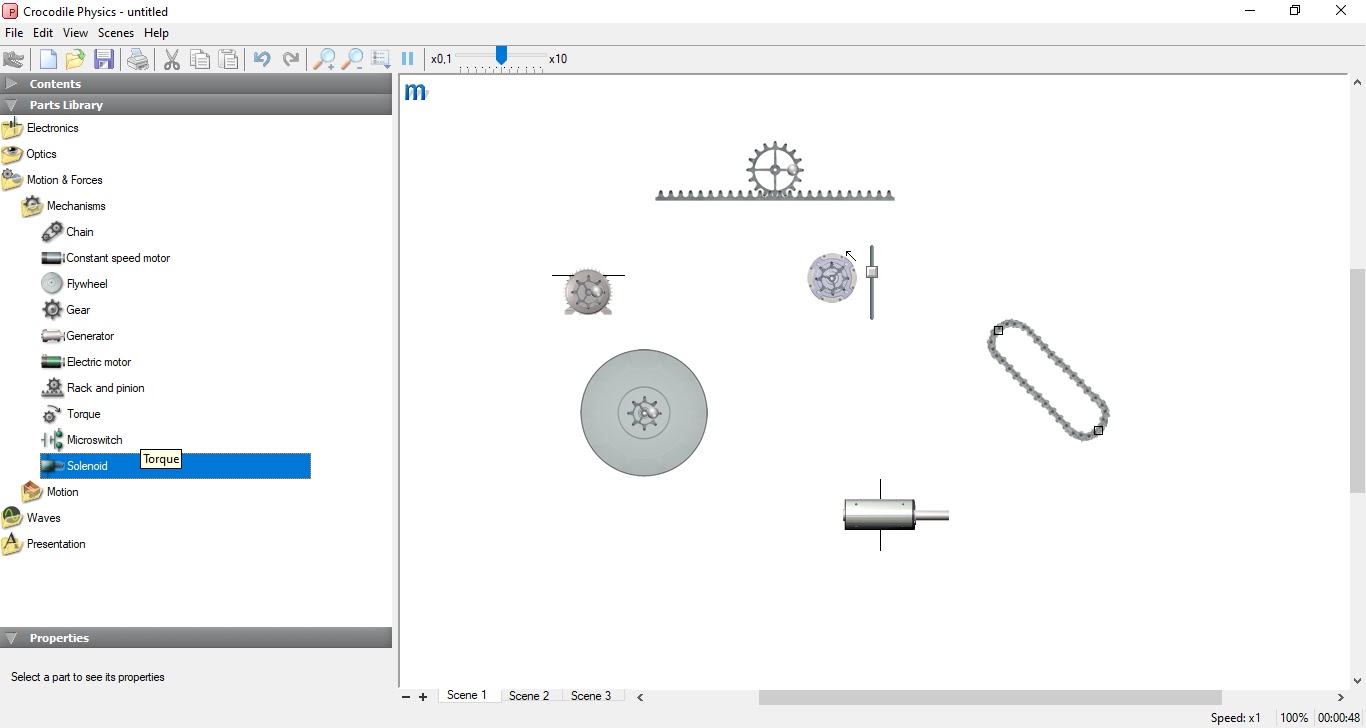Save the simulation with the floppy icon
This screenshot has width=1366, height=728.
tap(104, 59)
